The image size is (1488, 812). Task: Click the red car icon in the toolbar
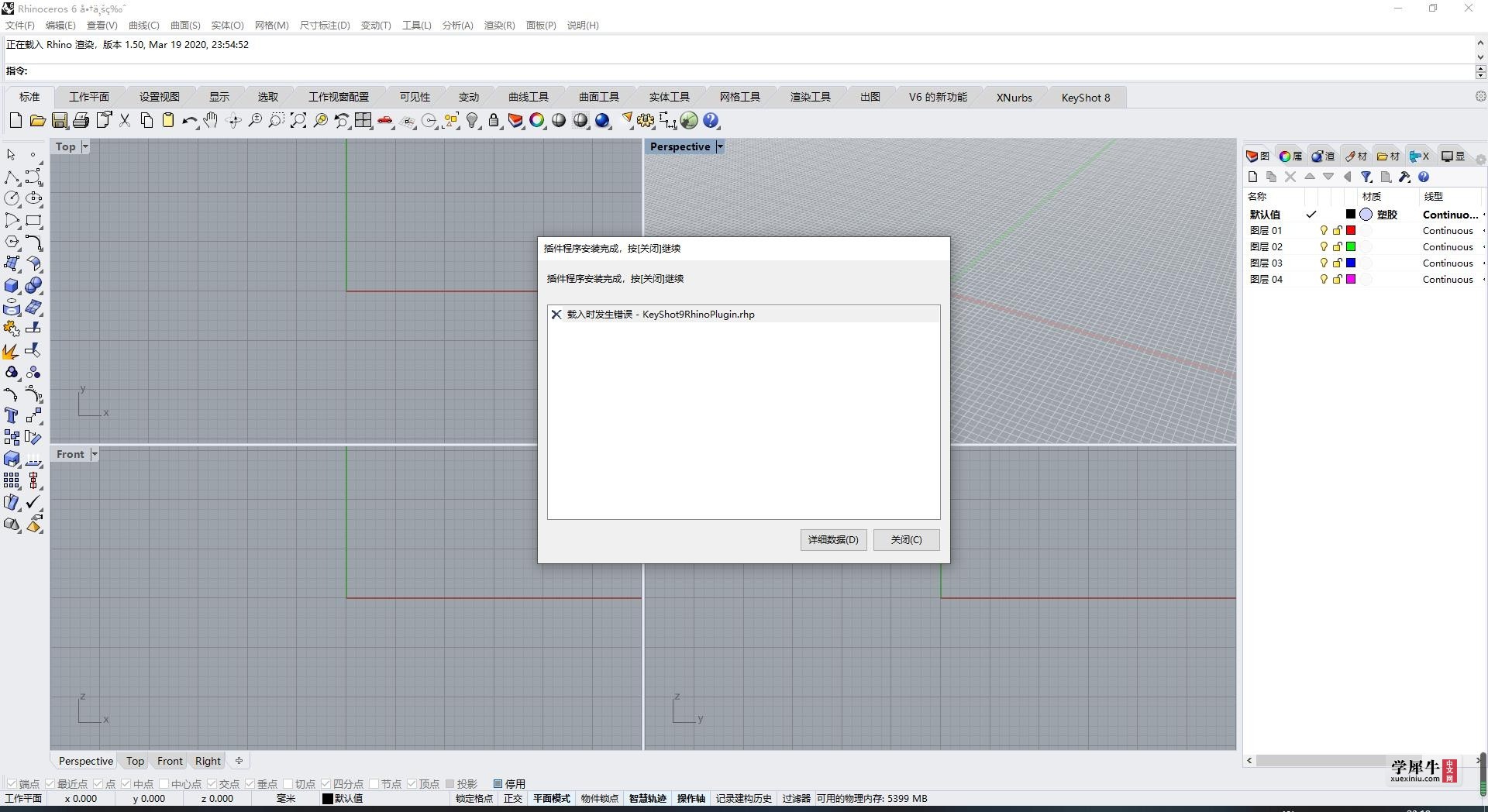tap(385, 120)
